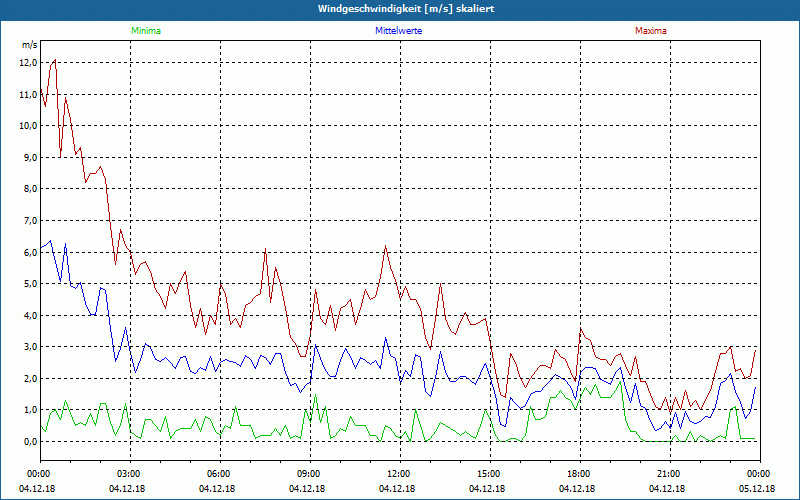The image size is (800, 500).
Task: Click the 10,0 y-axis value
Action: 29,126
